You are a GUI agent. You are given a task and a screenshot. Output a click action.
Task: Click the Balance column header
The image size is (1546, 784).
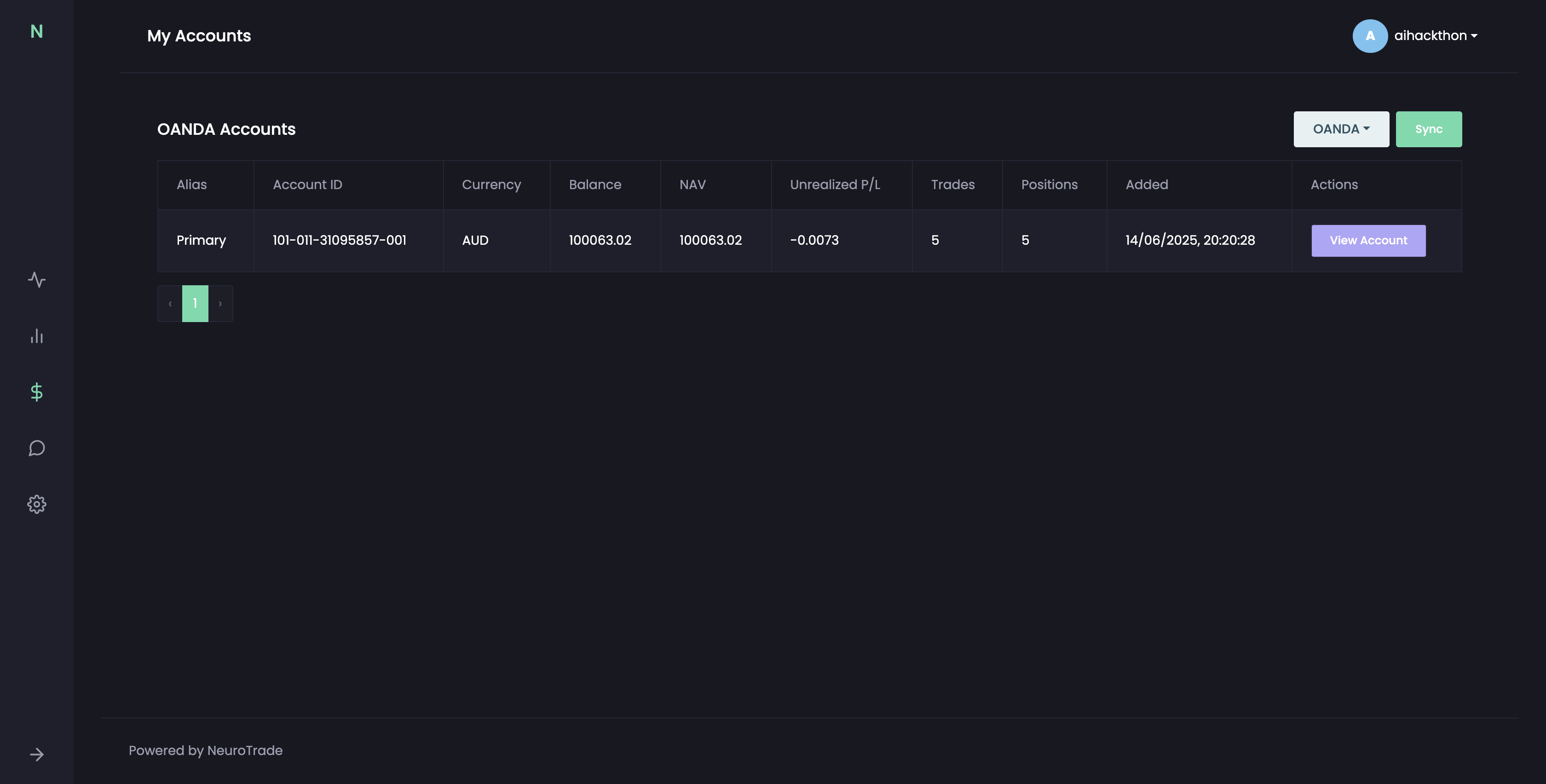pyautogui.click(x=595, y=185)
